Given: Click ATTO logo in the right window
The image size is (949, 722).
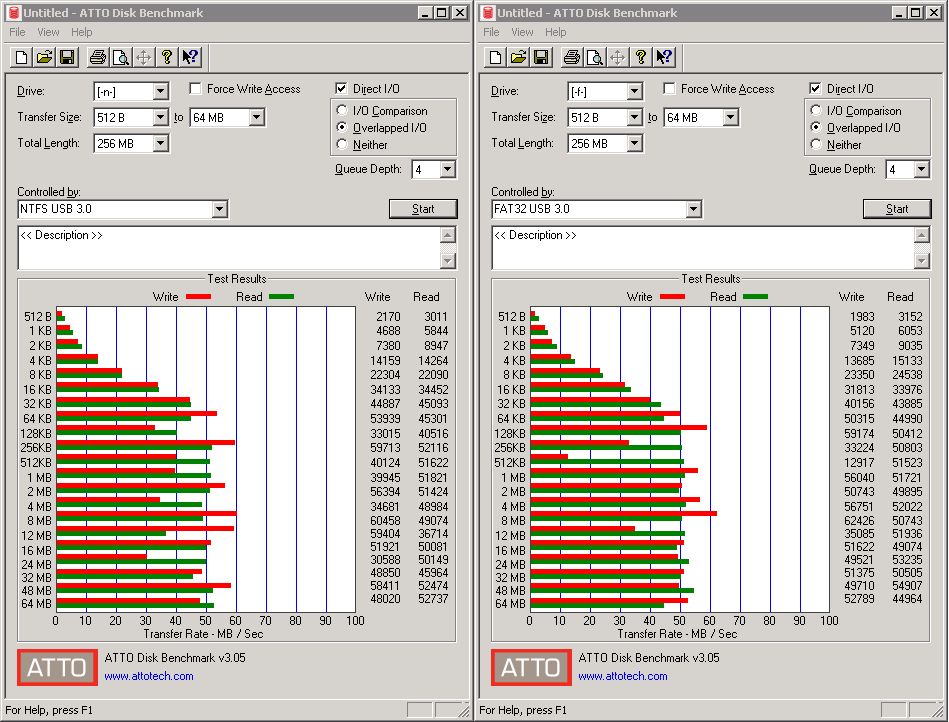Looking at the screenshot, I should click(531, 668).
